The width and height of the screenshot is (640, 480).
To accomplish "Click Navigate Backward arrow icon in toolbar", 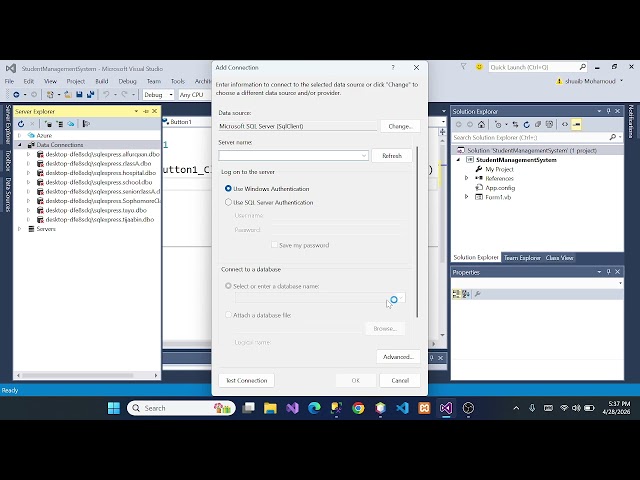I will pos(16,95).
